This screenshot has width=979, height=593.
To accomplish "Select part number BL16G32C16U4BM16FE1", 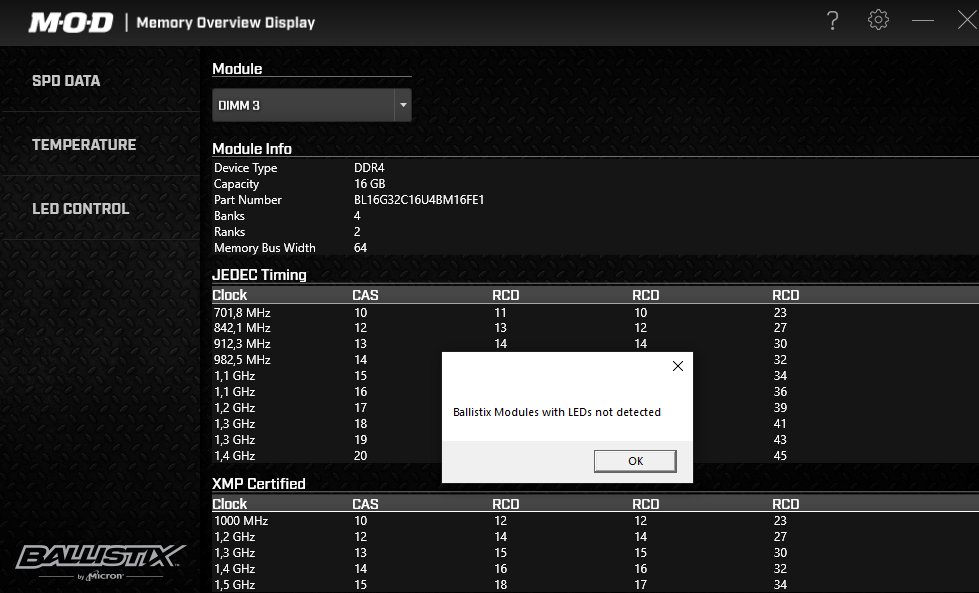I will tap(419, 200).
